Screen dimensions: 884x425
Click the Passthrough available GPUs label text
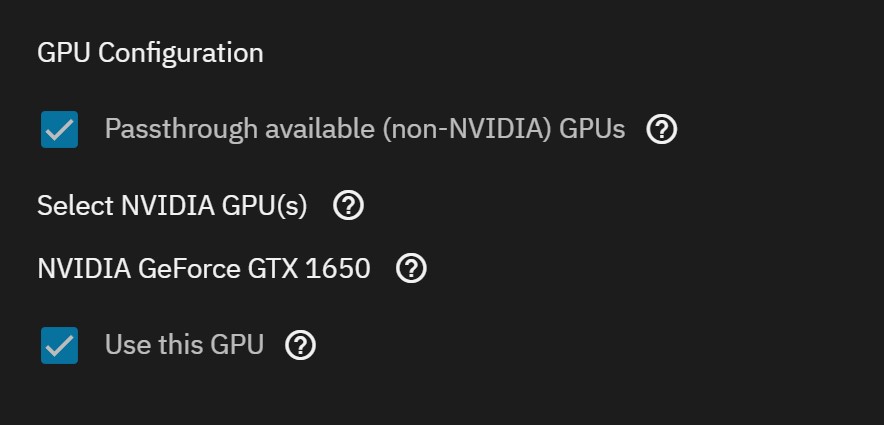pos(364,129)
